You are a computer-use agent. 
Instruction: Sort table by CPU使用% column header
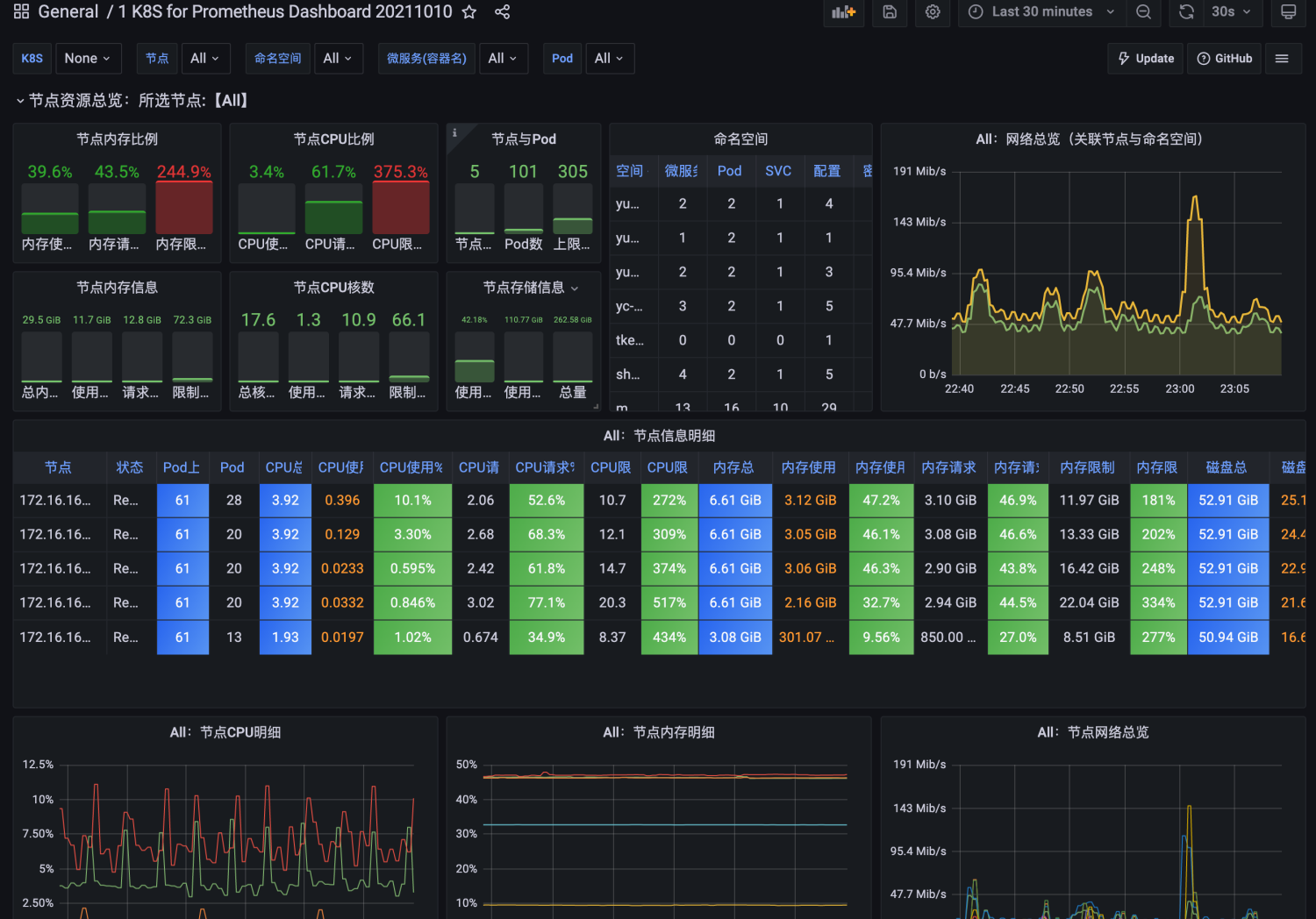click(x=411, y=467)
